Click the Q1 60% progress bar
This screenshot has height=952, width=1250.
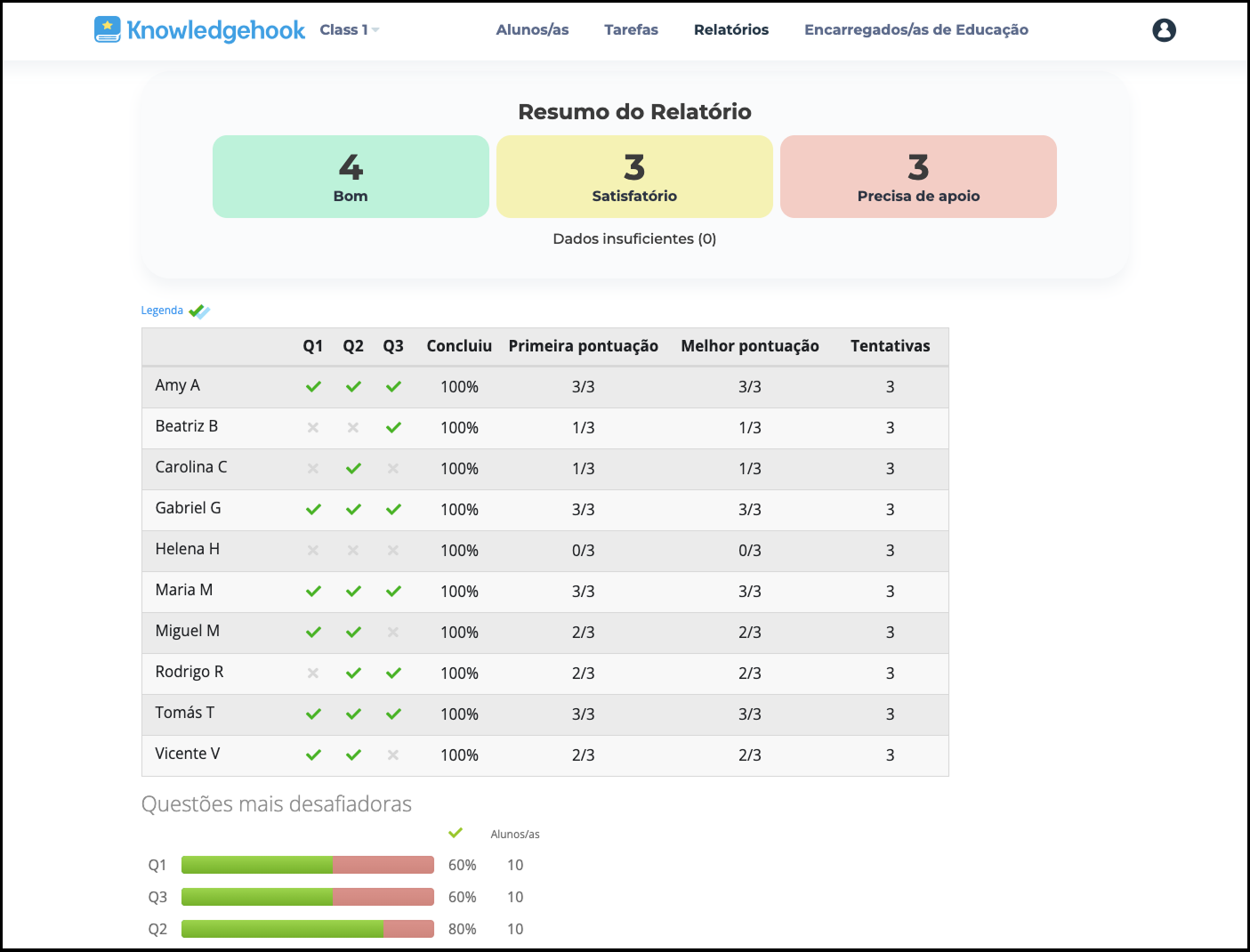(308, 865)
